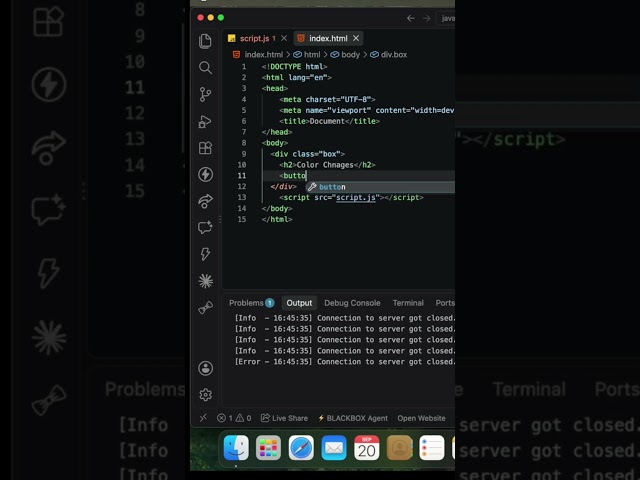640x480 pixels.
Task: Click the errors and warnings count in status bar
Action: pyautogui.click(x=234, y=418)
